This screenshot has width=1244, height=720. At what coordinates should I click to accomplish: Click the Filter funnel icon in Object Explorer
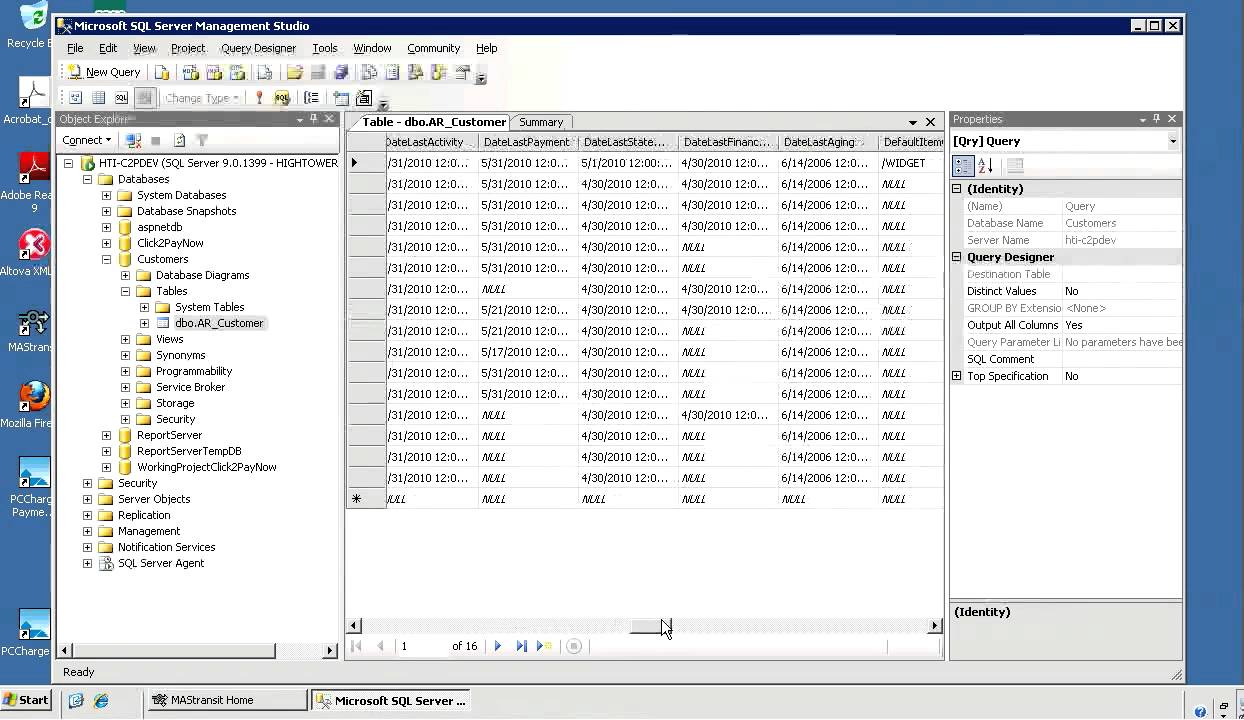(202, 141)
